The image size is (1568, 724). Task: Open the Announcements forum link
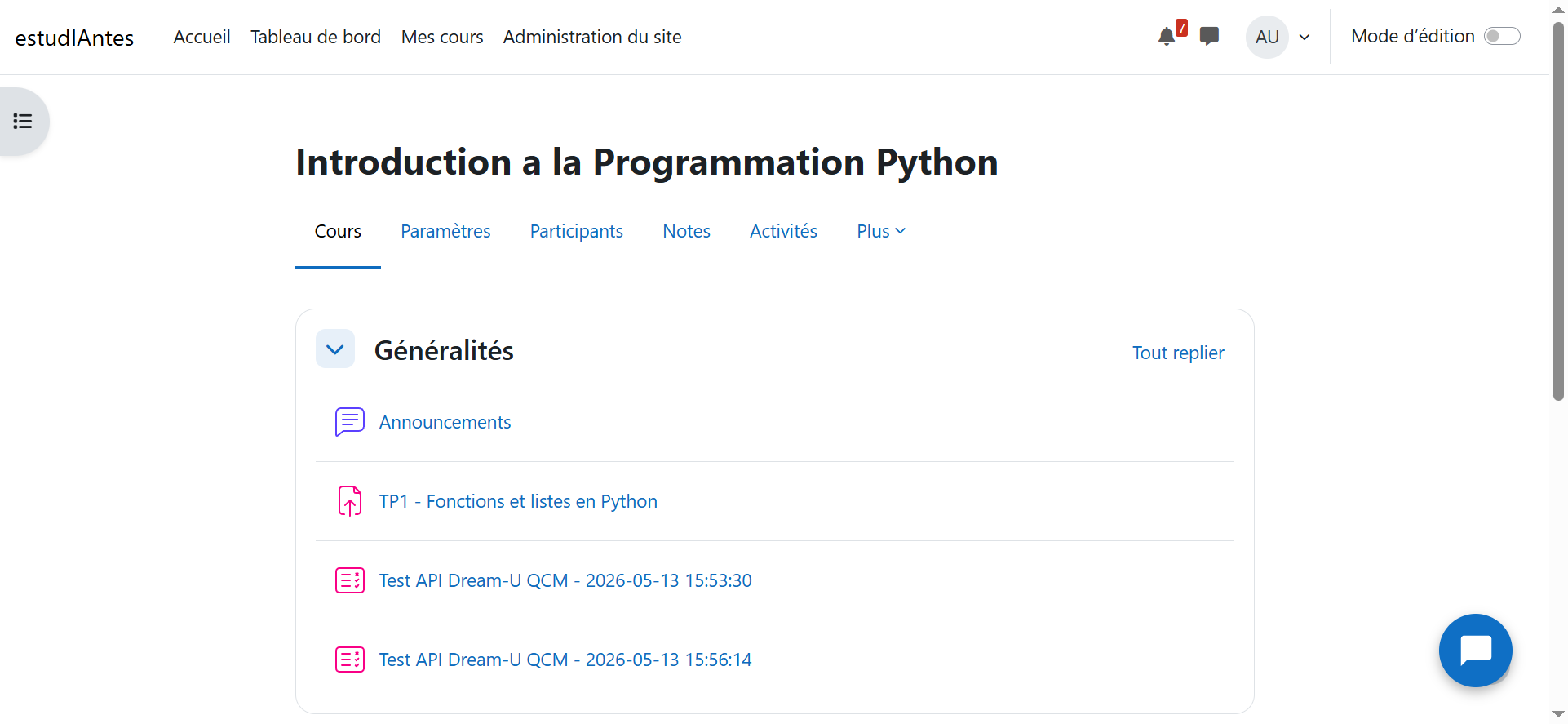[x=445, y=422]
